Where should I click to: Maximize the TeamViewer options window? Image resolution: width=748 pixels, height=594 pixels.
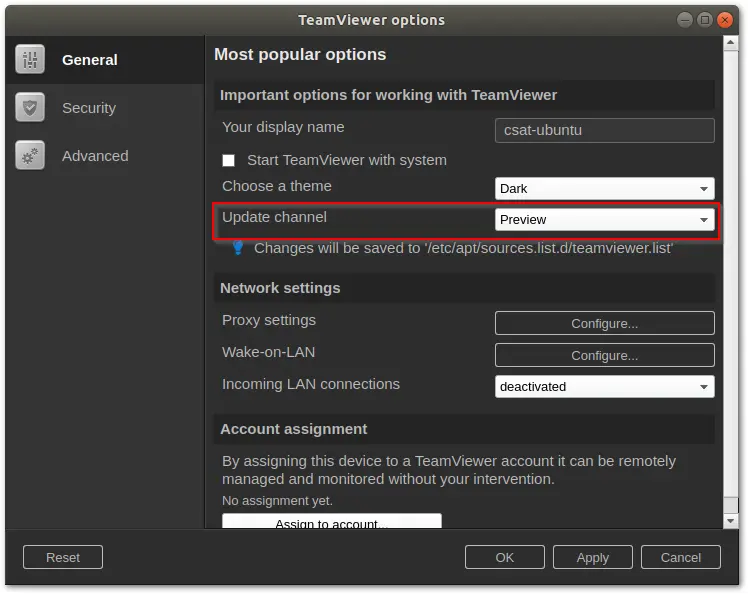point(705,20)
